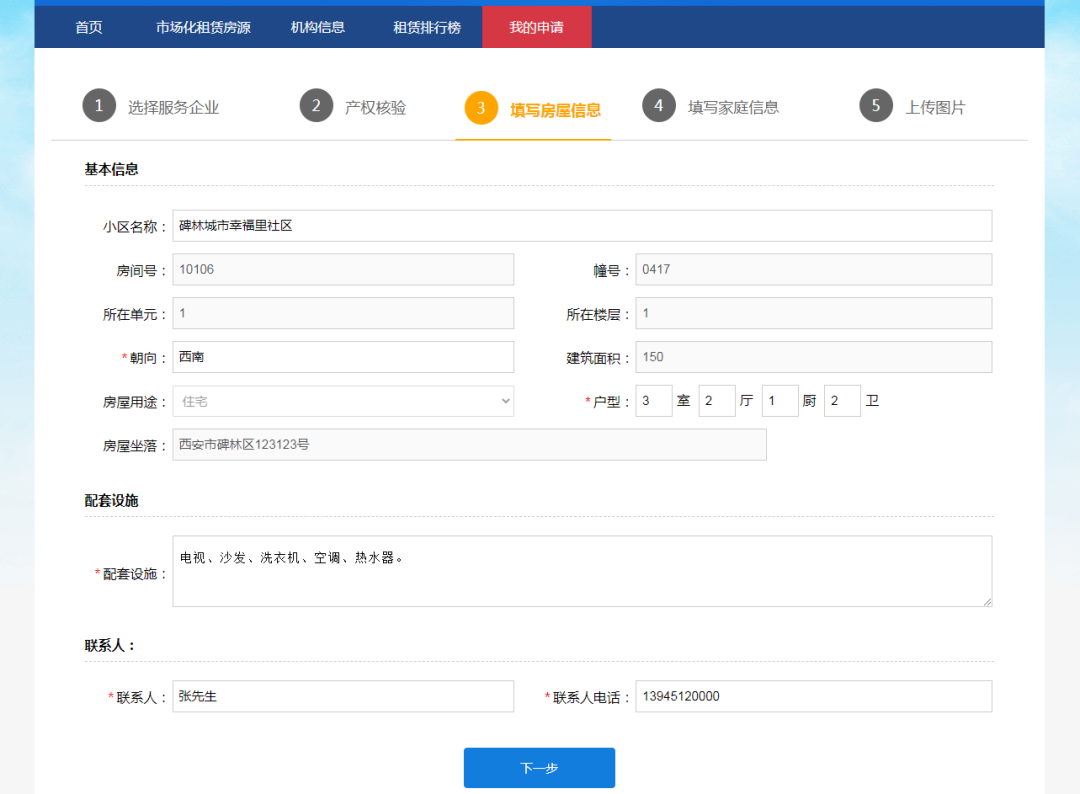
Task: Focus the 联系人电话 input field
Action: point(813,696)
